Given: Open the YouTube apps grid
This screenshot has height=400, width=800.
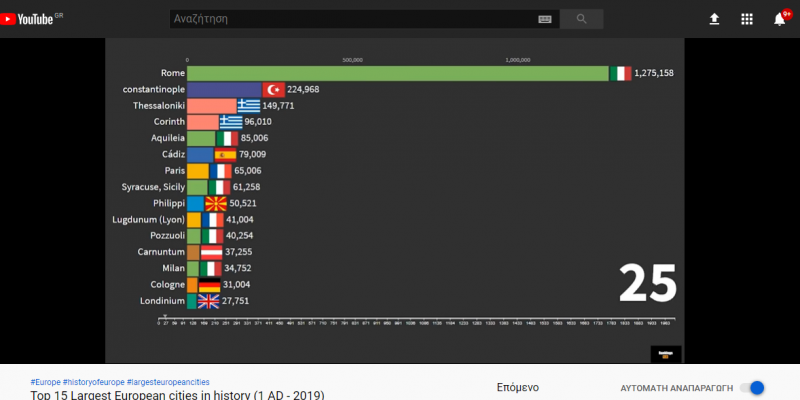Looking at the screenshot, I should 746,19.
